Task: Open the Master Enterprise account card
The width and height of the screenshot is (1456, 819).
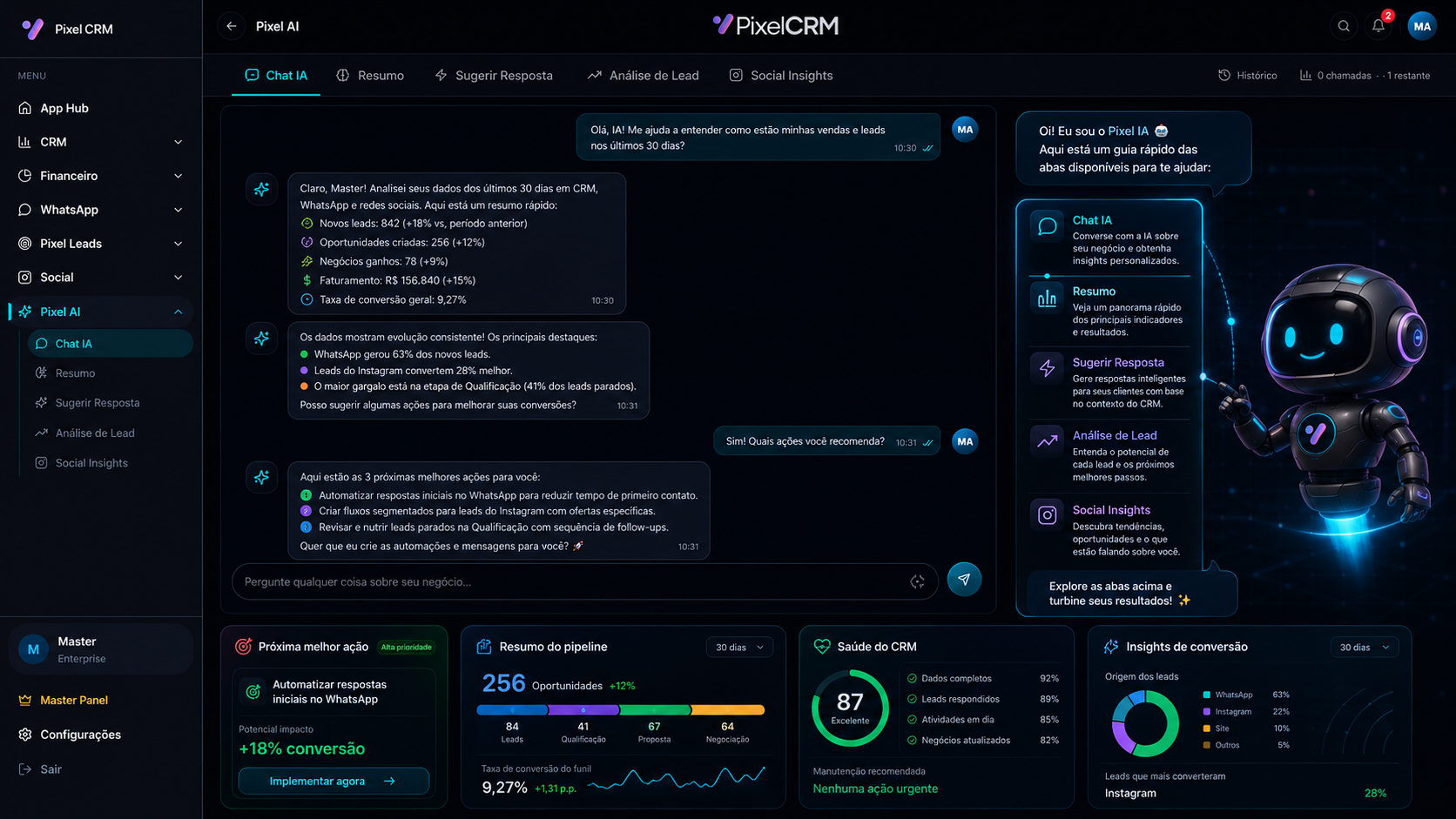Action: point(101,649)
